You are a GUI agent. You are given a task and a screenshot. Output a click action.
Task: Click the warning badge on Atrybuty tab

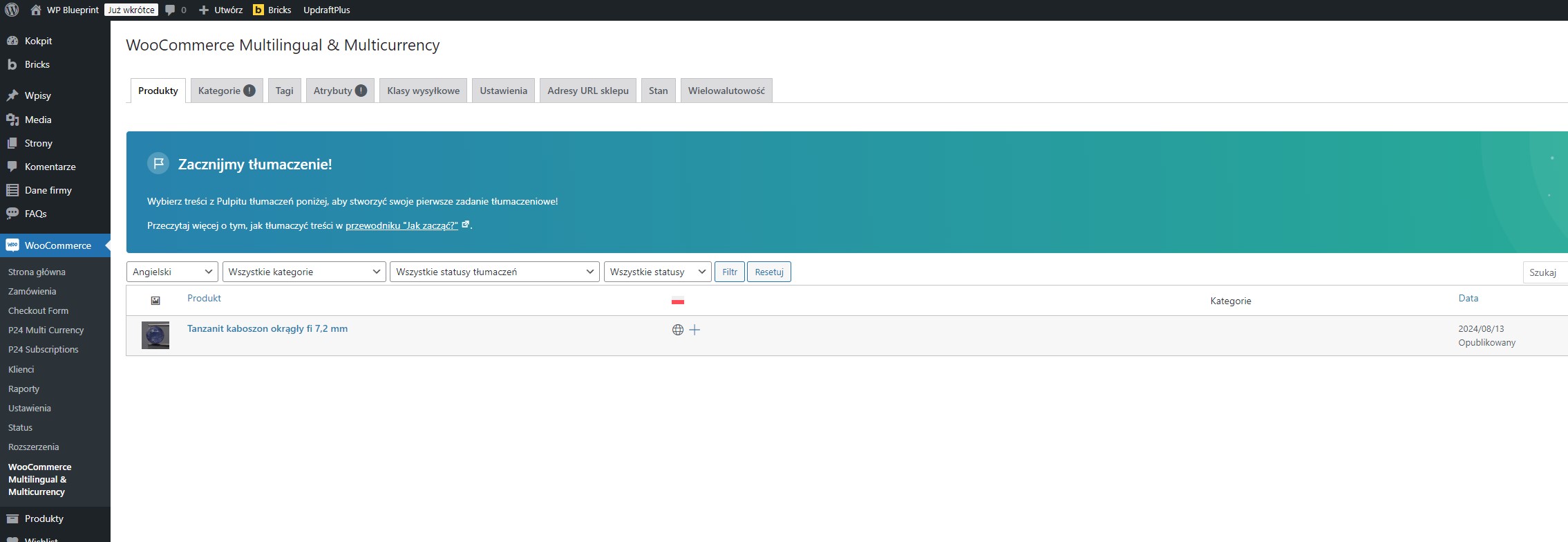click(x=361, y=91)
